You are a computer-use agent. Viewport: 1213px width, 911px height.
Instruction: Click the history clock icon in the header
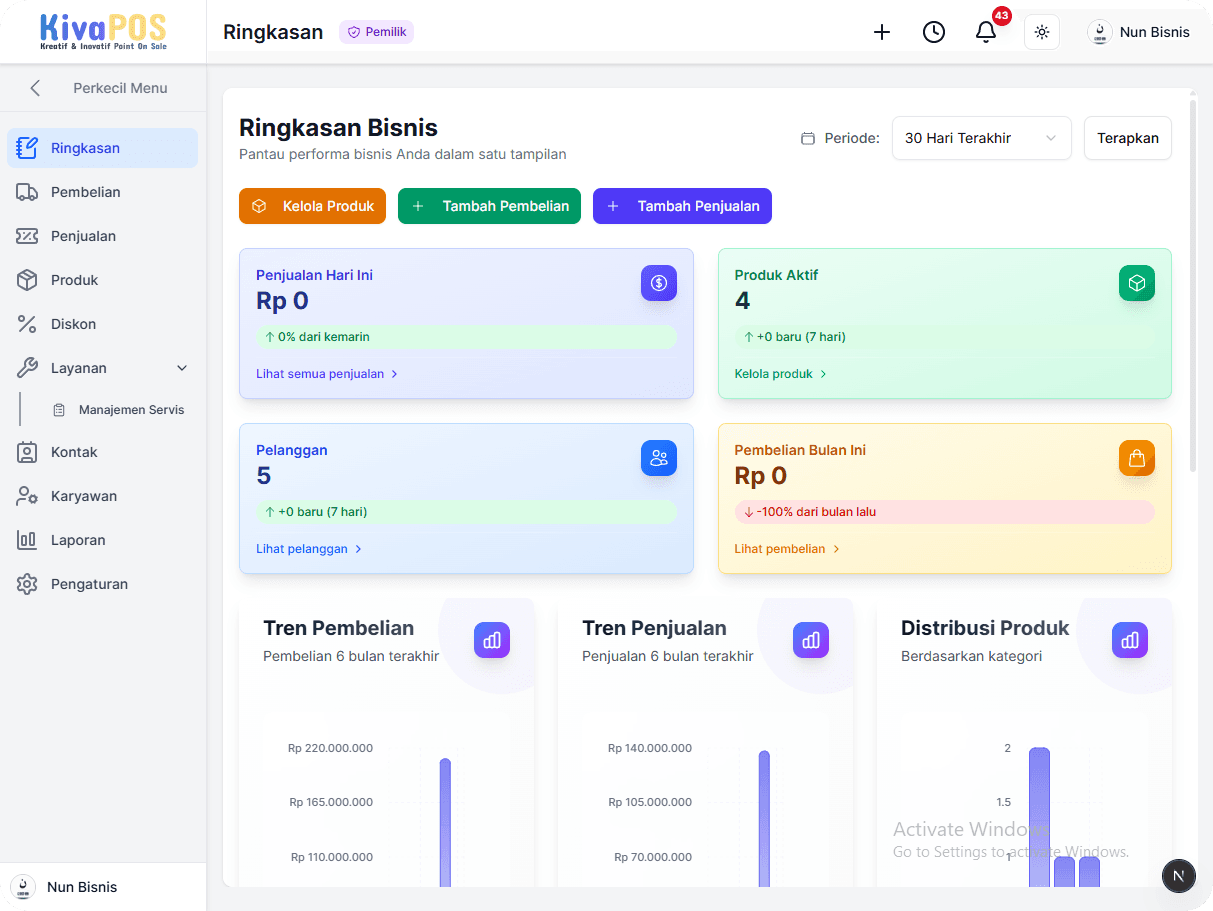pyautogui.click(x=934, y=31)
